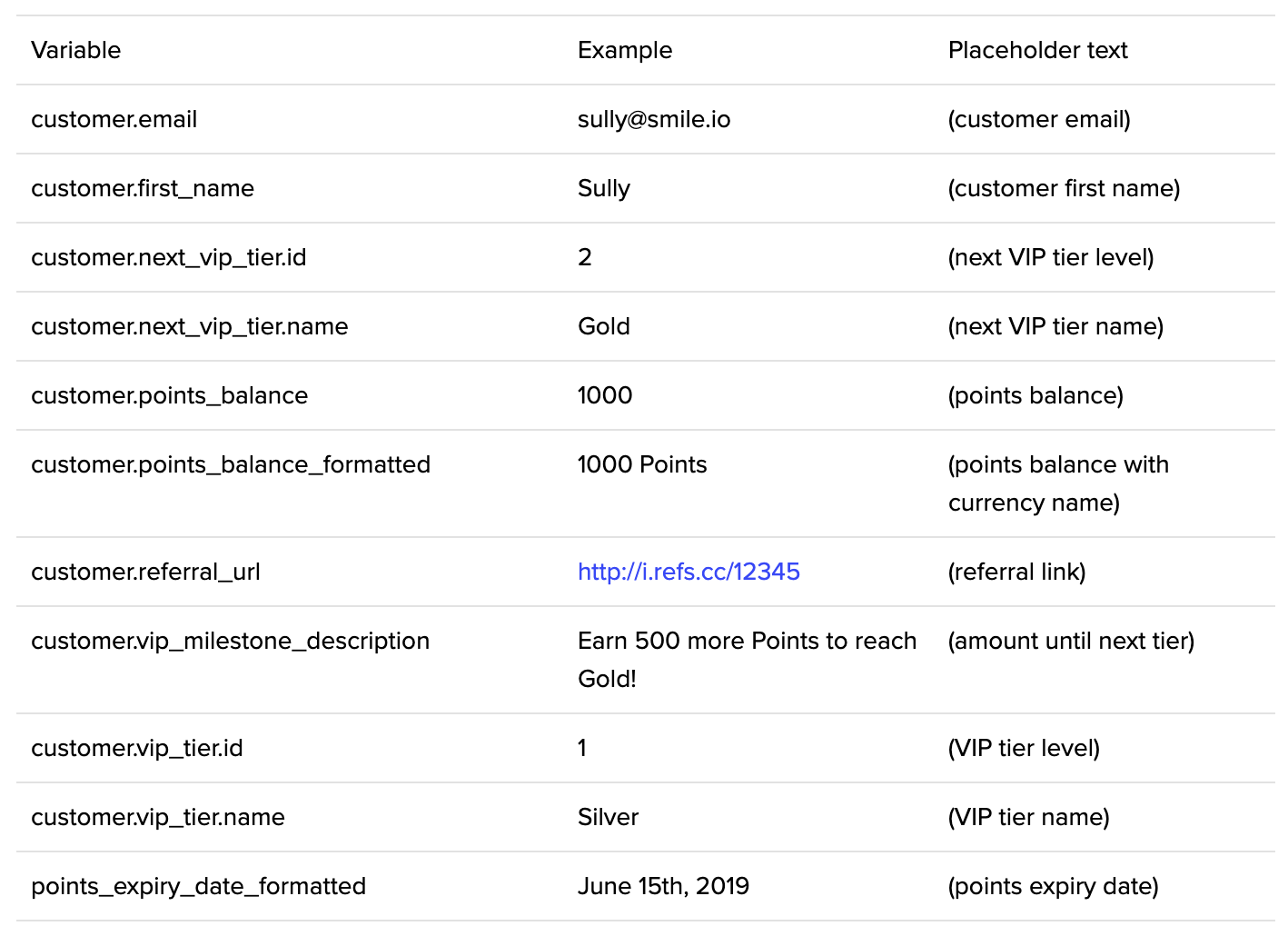Click the Earn 500 more Points example

pos(747,641)
